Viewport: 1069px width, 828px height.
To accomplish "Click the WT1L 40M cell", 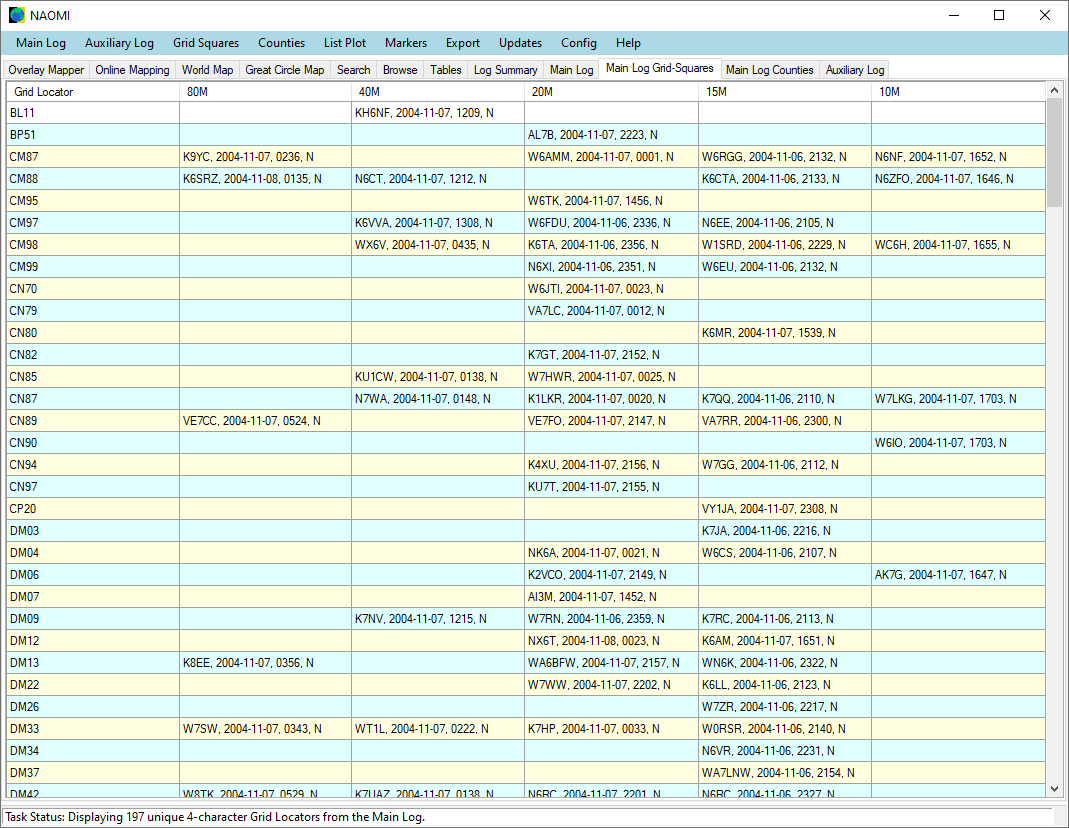I will 438,729.
